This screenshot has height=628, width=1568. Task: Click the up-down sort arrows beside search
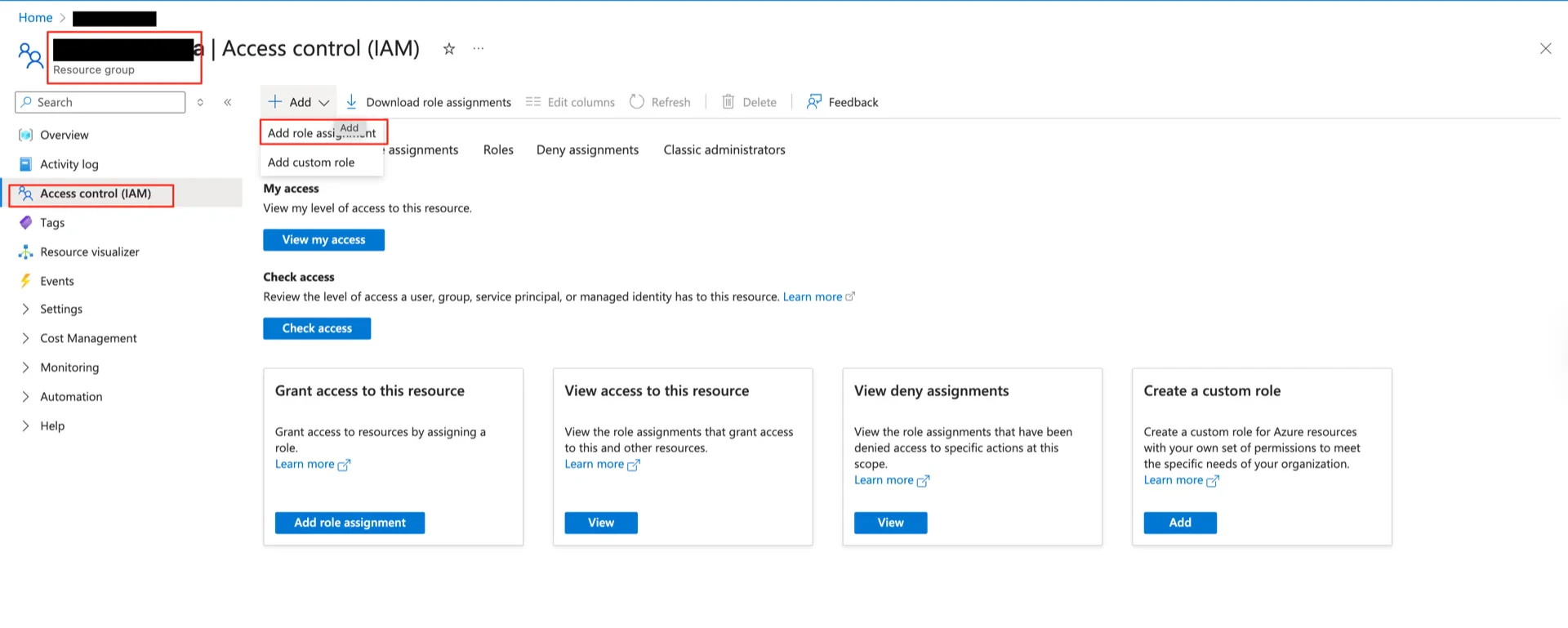pos(200,102)
